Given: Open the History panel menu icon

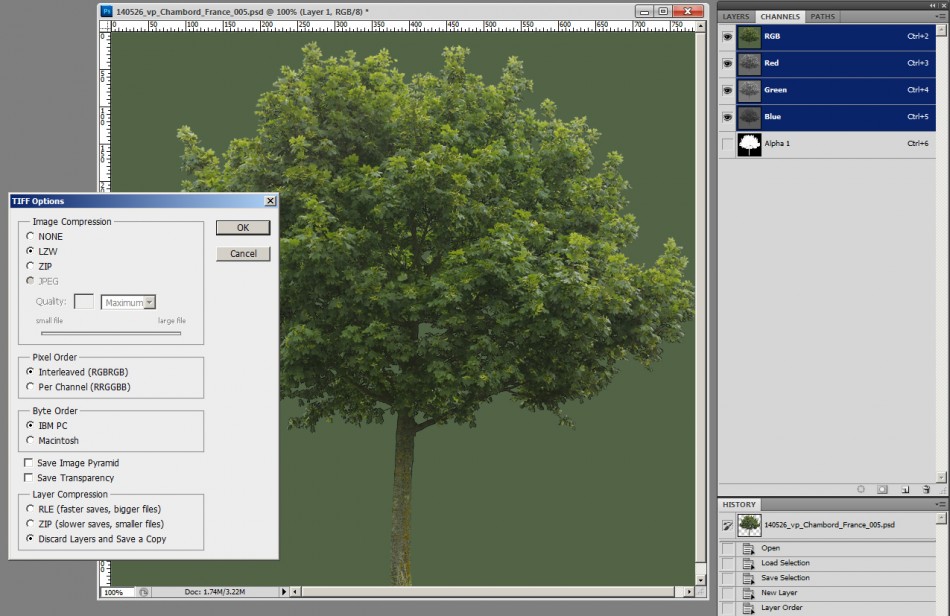Looking at the screenshot, I should tap(941, 503).
